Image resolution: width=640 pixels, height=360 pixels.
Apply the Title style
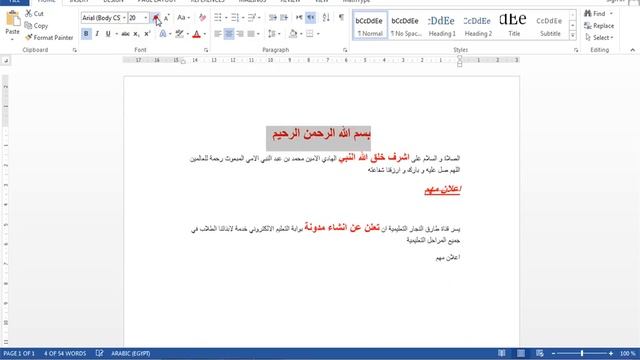click(x=513, y=25)
